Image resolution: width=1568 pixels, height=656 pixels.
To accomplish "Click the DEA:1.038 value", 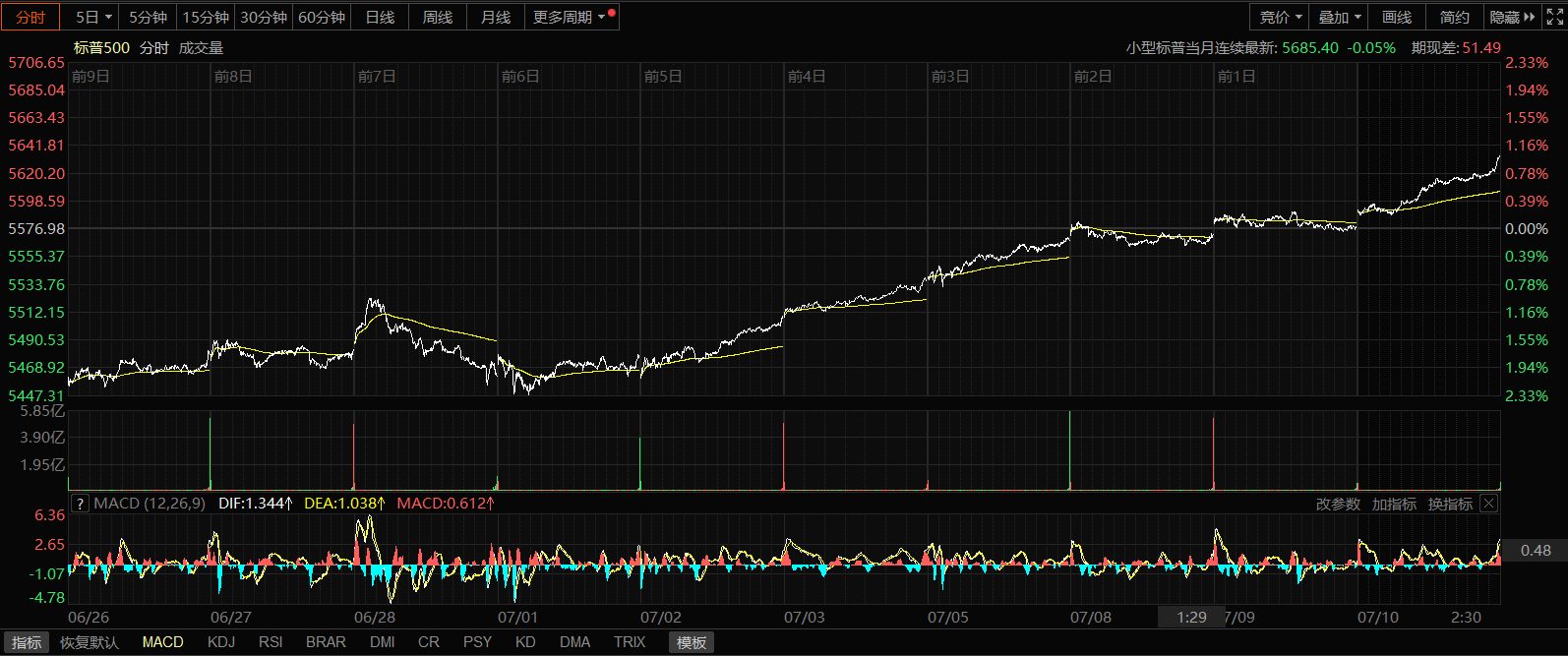I will [343, 504].
